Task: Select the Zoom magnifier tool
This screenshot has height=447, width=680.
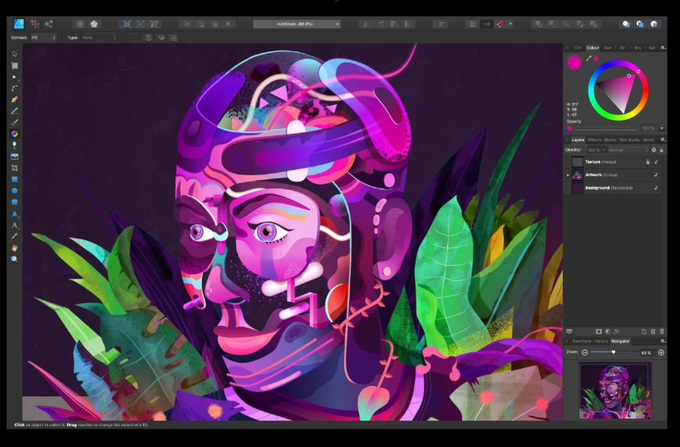Action: pos(14,259)
